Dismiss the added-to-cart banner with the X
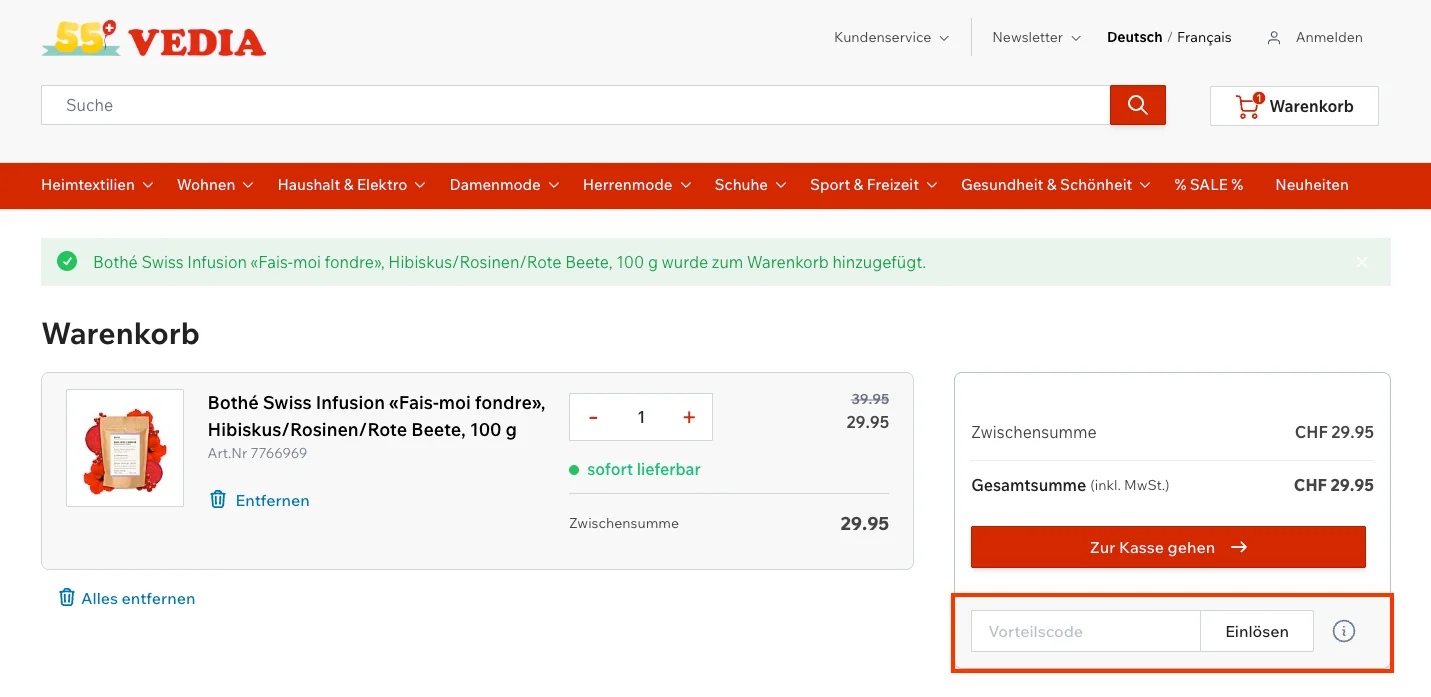This screenshot has width=1431, height=697. [1361, 261]
